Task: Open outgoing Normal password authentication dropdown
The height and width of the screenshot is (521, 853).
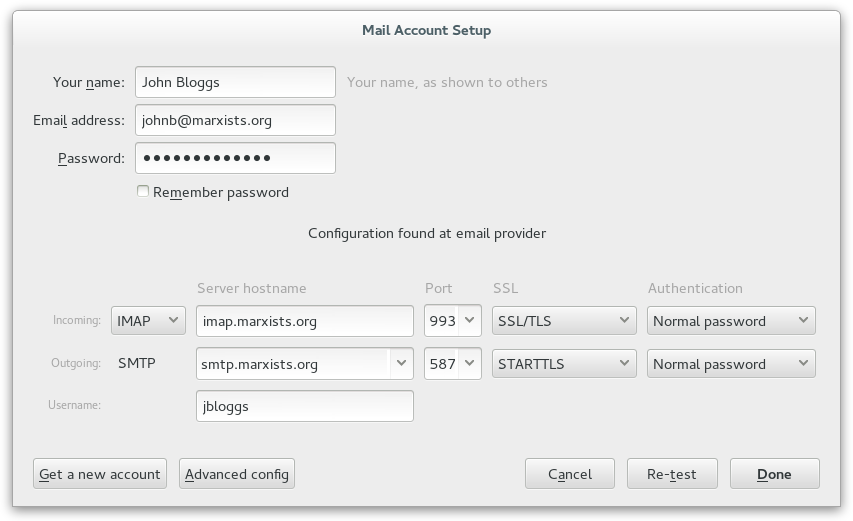Action: (x=731, y=364)
